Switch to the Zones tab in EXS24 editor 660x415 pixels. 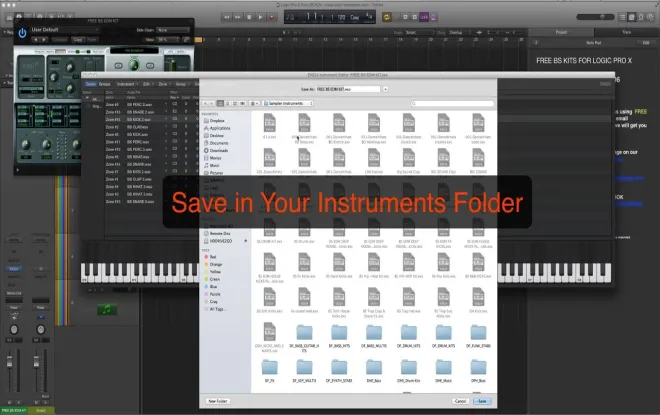click(90, 84)
